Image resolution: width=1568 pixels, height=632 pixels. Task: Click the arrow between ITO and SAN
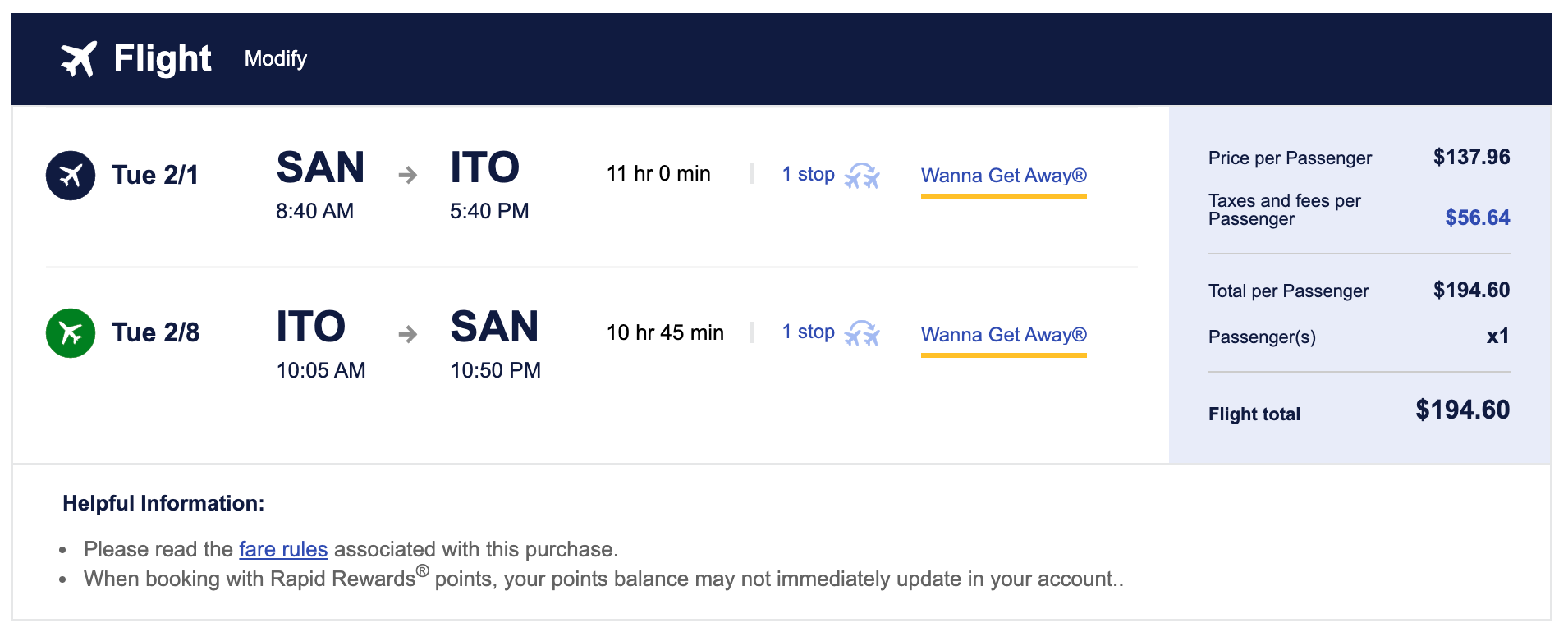tap(408, 334)
